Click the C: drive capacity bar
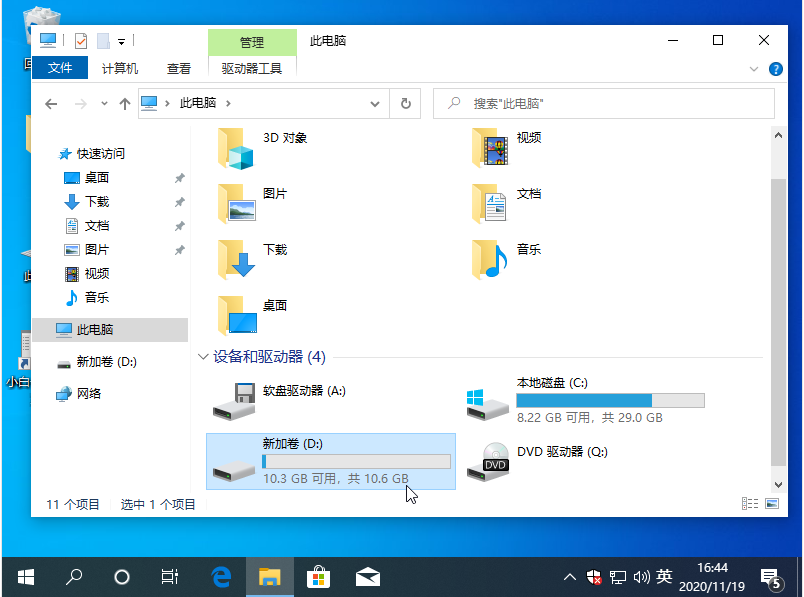The width and height of the screenshot is (804, 597). pyautogui.click(x=609, y=399)
